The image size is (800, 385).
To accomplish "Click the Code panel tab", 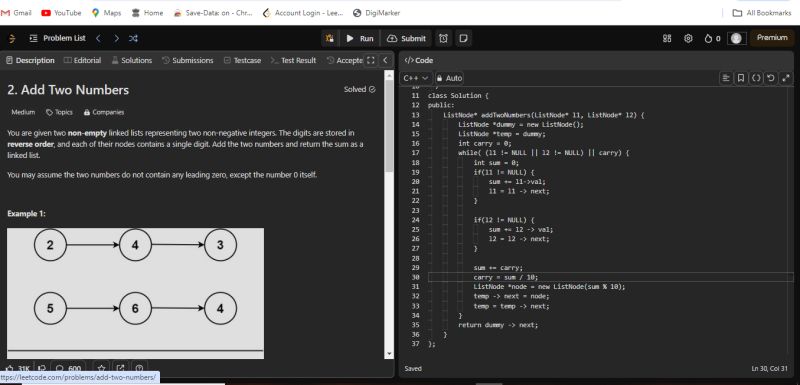I will pyautogui.click(x=418, y=60).
